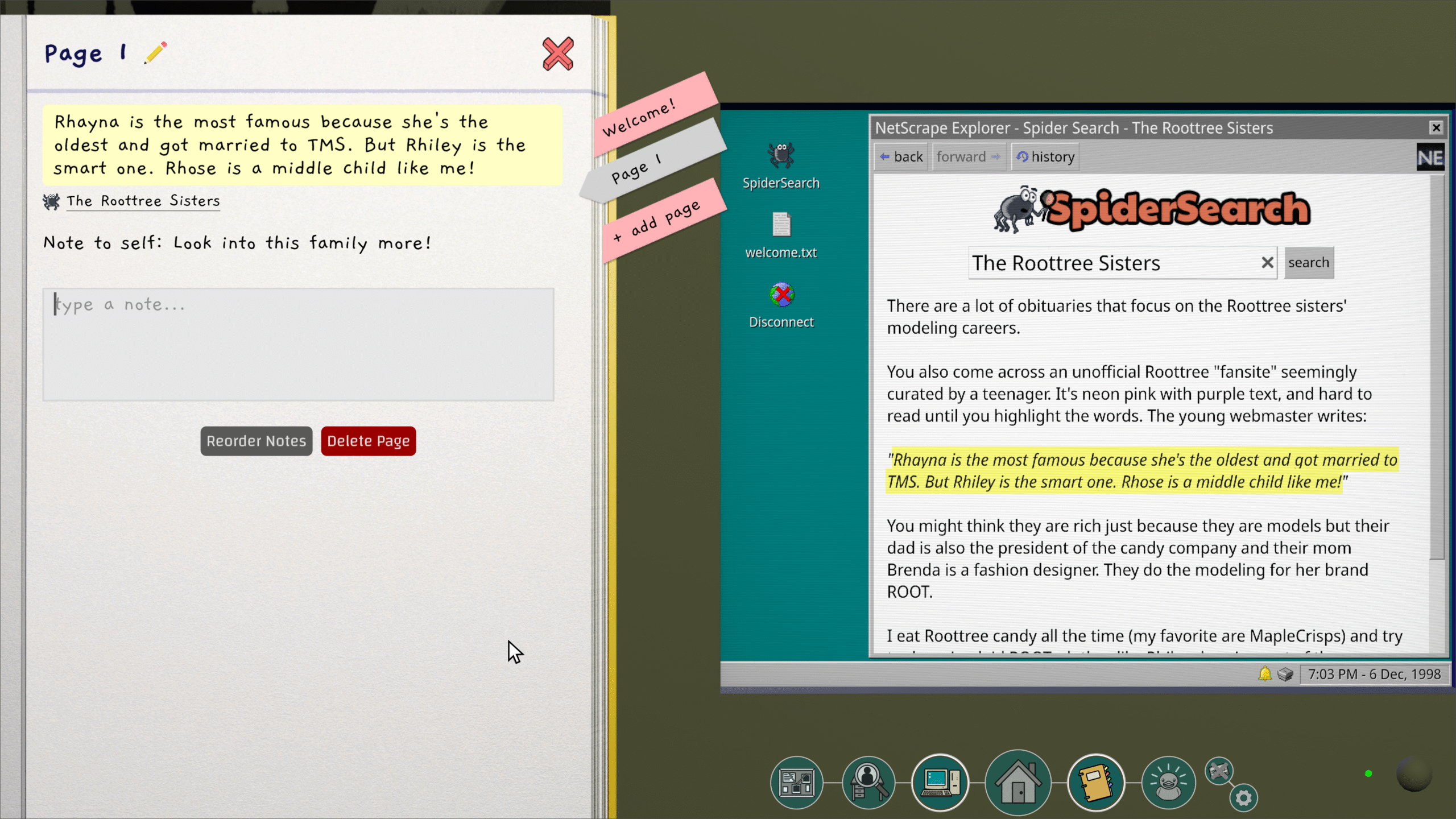
Task: Click the add page tab
Action: pyautogui.click(x=660, y=222)
